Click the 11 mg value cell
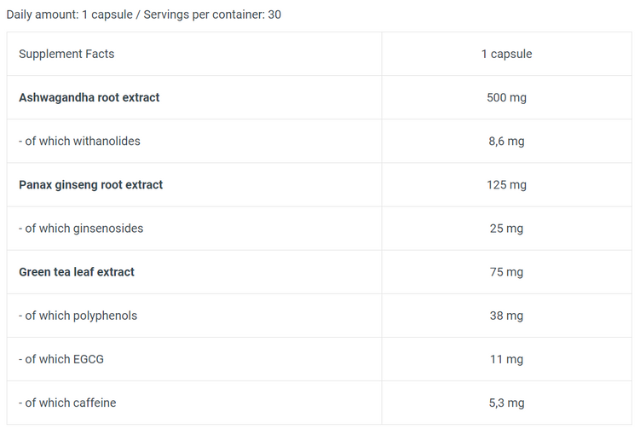Image resolution: width=640 pixels, height=430 pixels. coord(506,359)
